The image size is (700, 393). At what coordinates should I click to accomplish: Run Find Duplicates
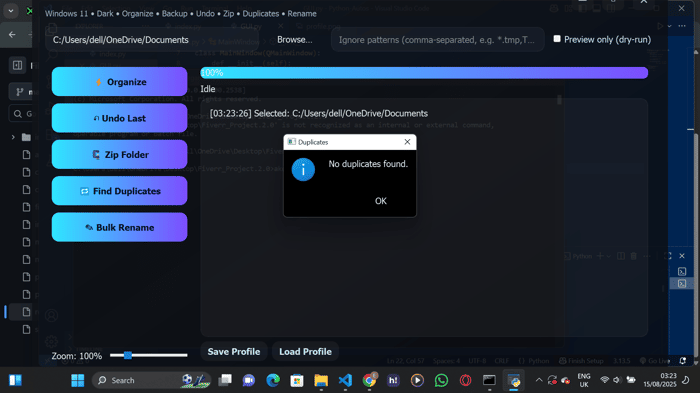coord(119,191)
